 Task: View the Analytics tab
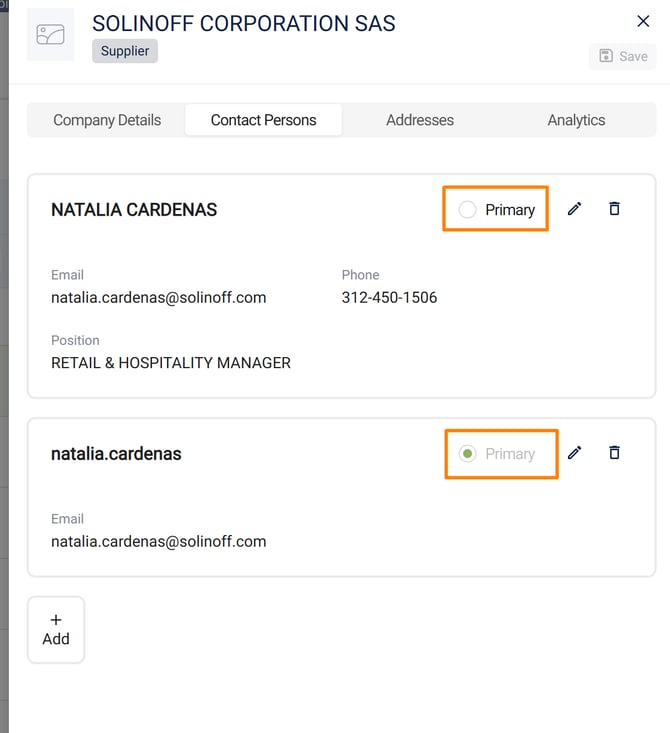(x=576, y=120)
